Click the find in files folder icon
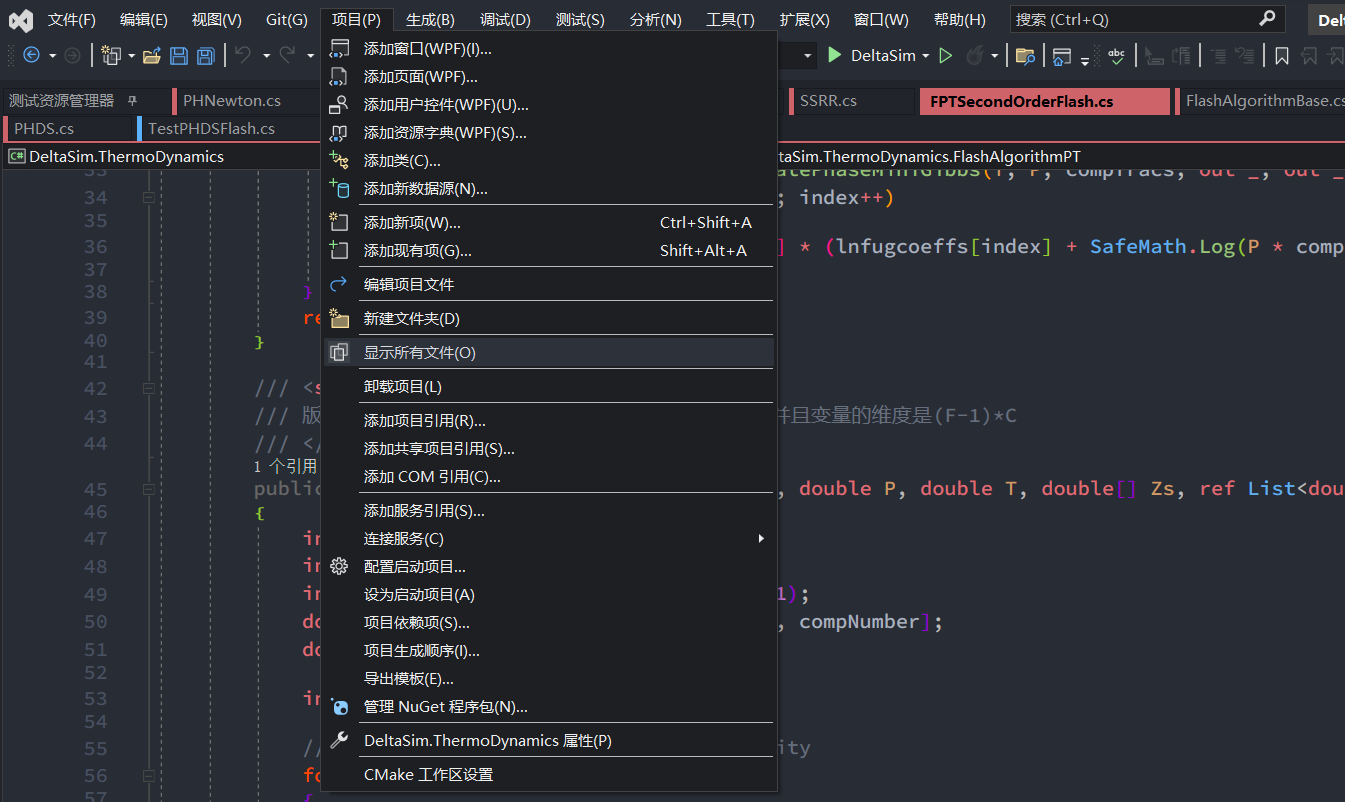 point(1025,56)
